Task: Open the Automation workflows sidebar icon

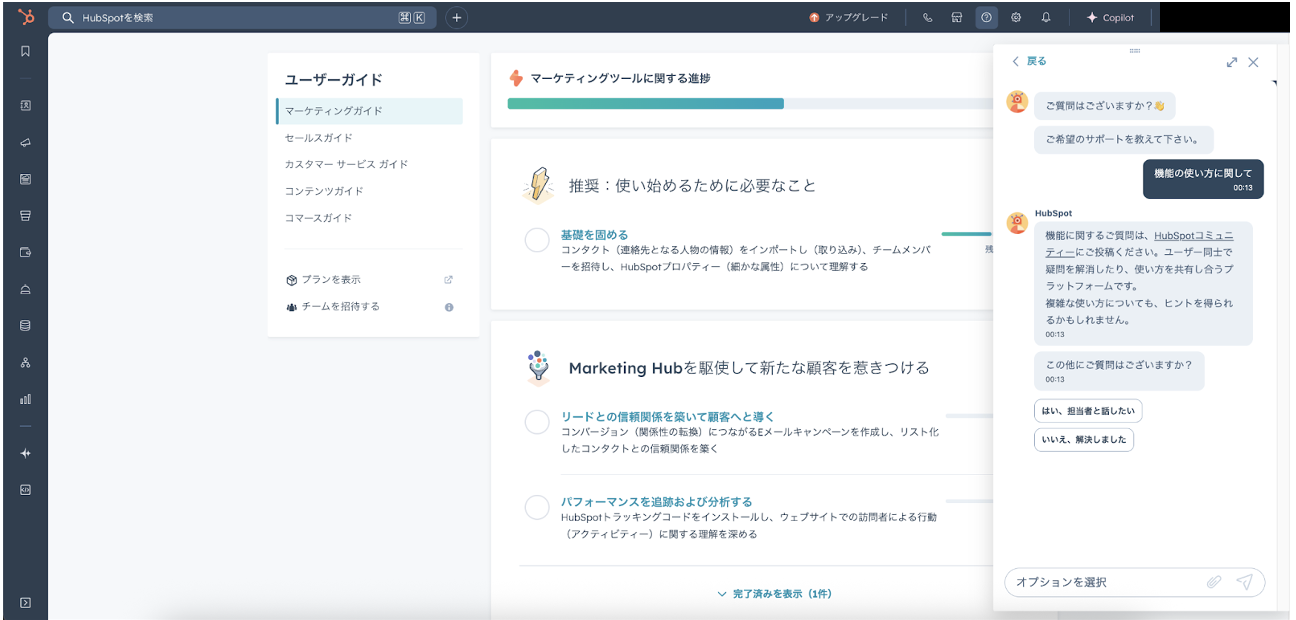Action: (x=26, y=362)
